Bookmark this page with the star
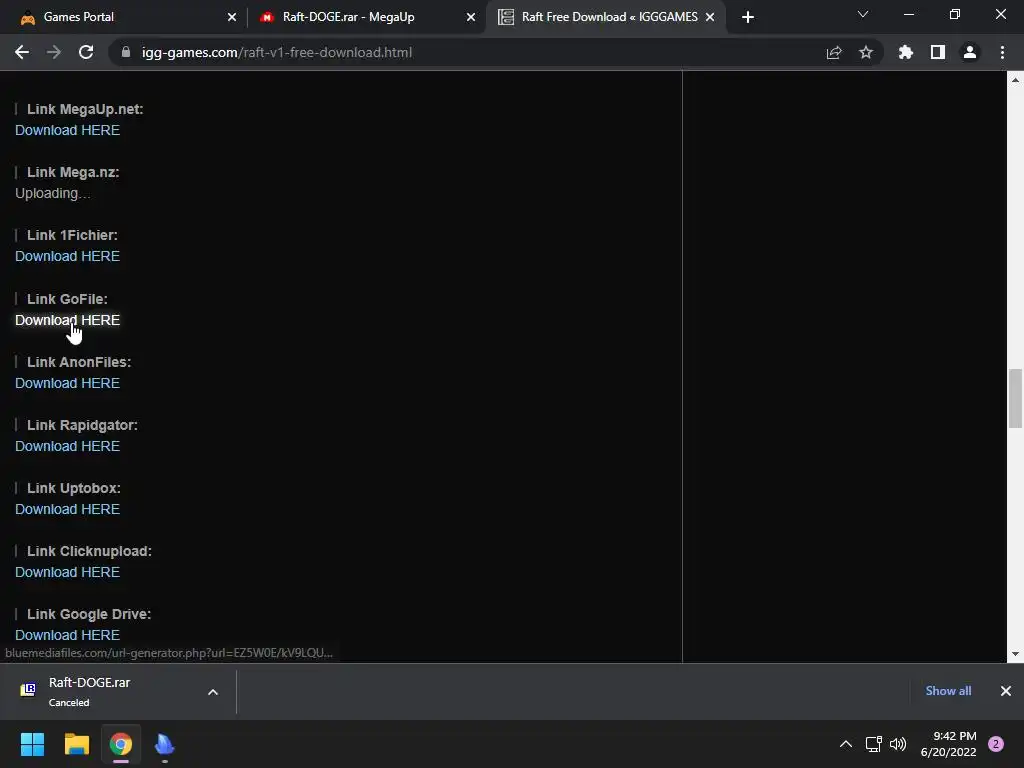1024x768 pixels. tap(866, 52)
